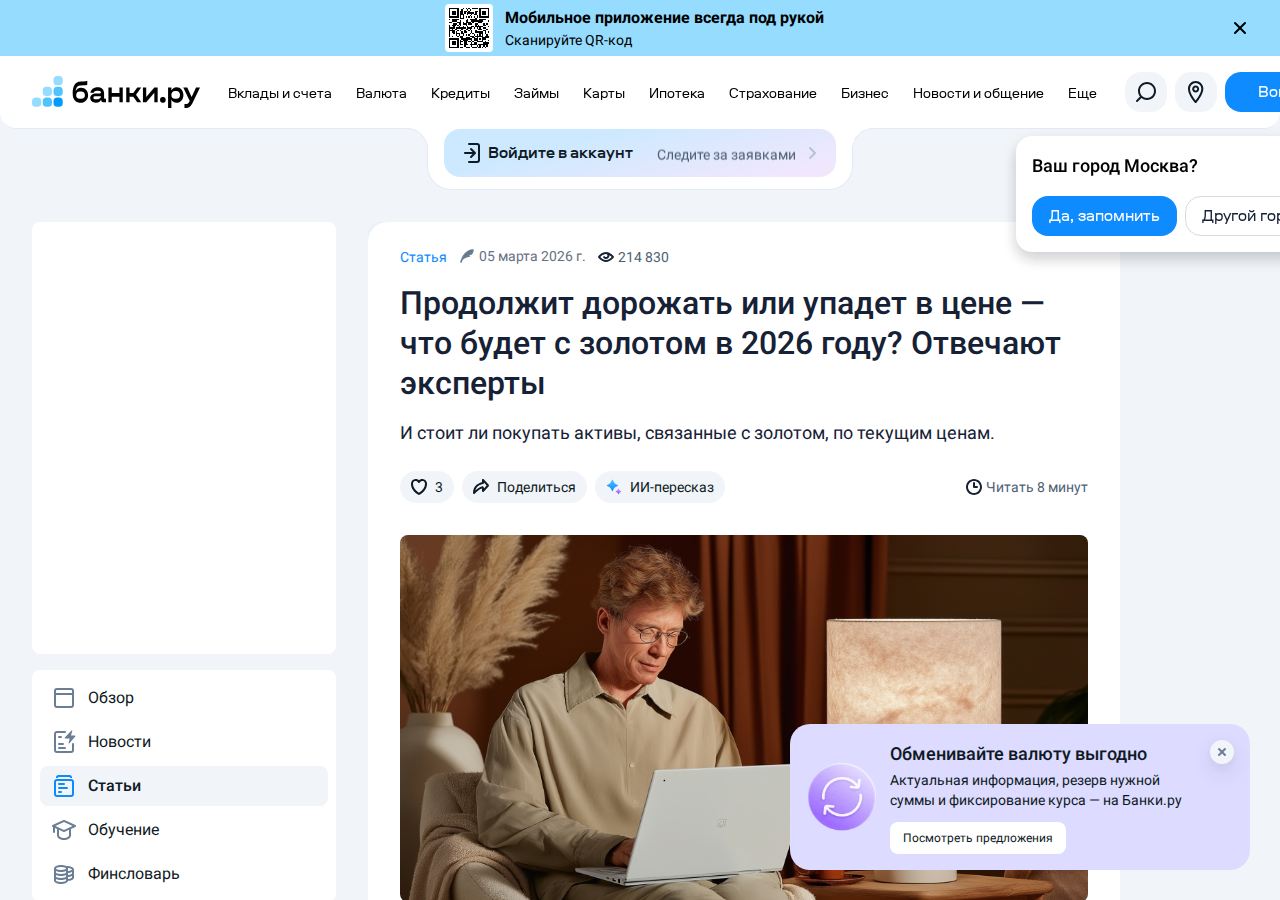Open the Страхование menu

(x=773, y=93)
